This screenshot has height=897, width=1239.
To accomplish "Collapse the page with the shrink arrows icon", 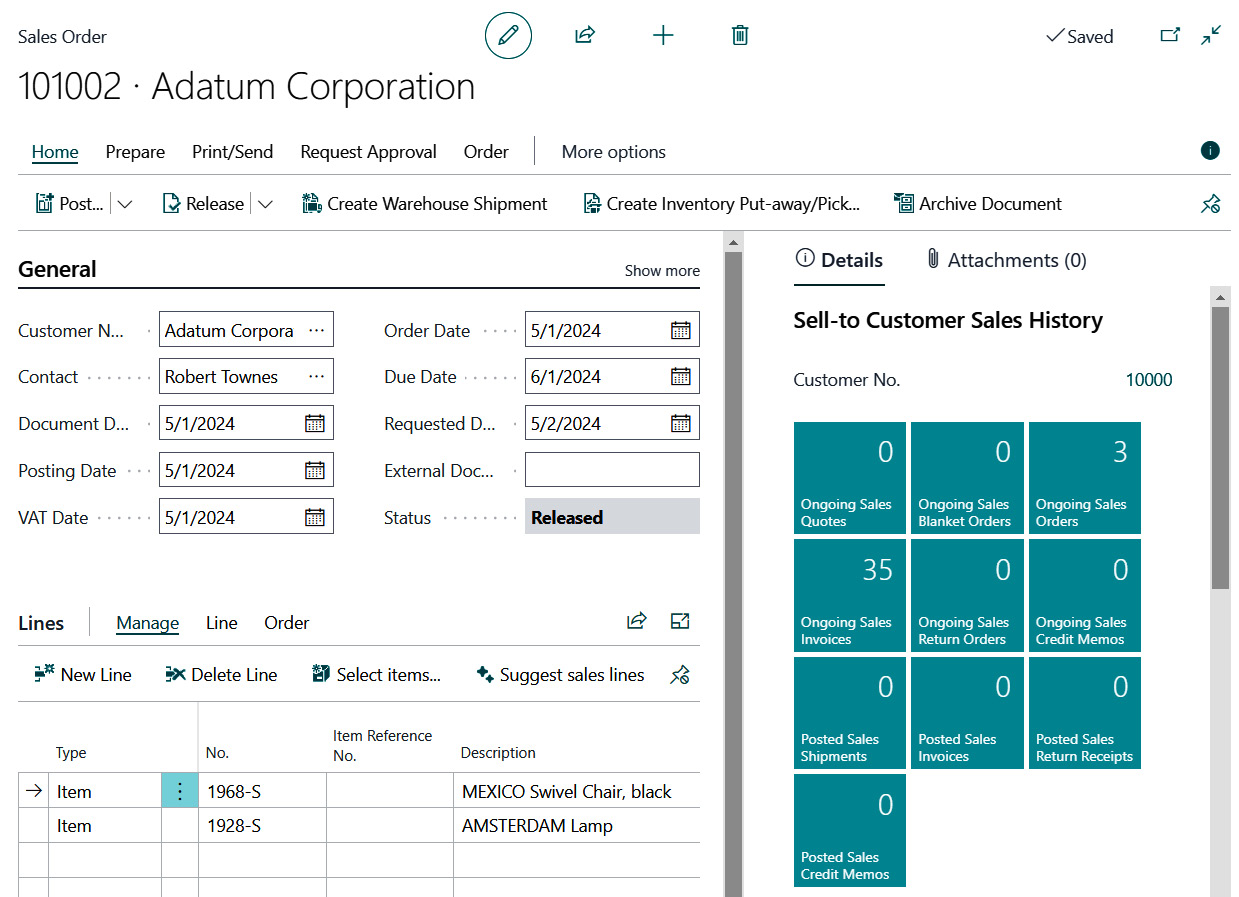I will point(1211,35).
